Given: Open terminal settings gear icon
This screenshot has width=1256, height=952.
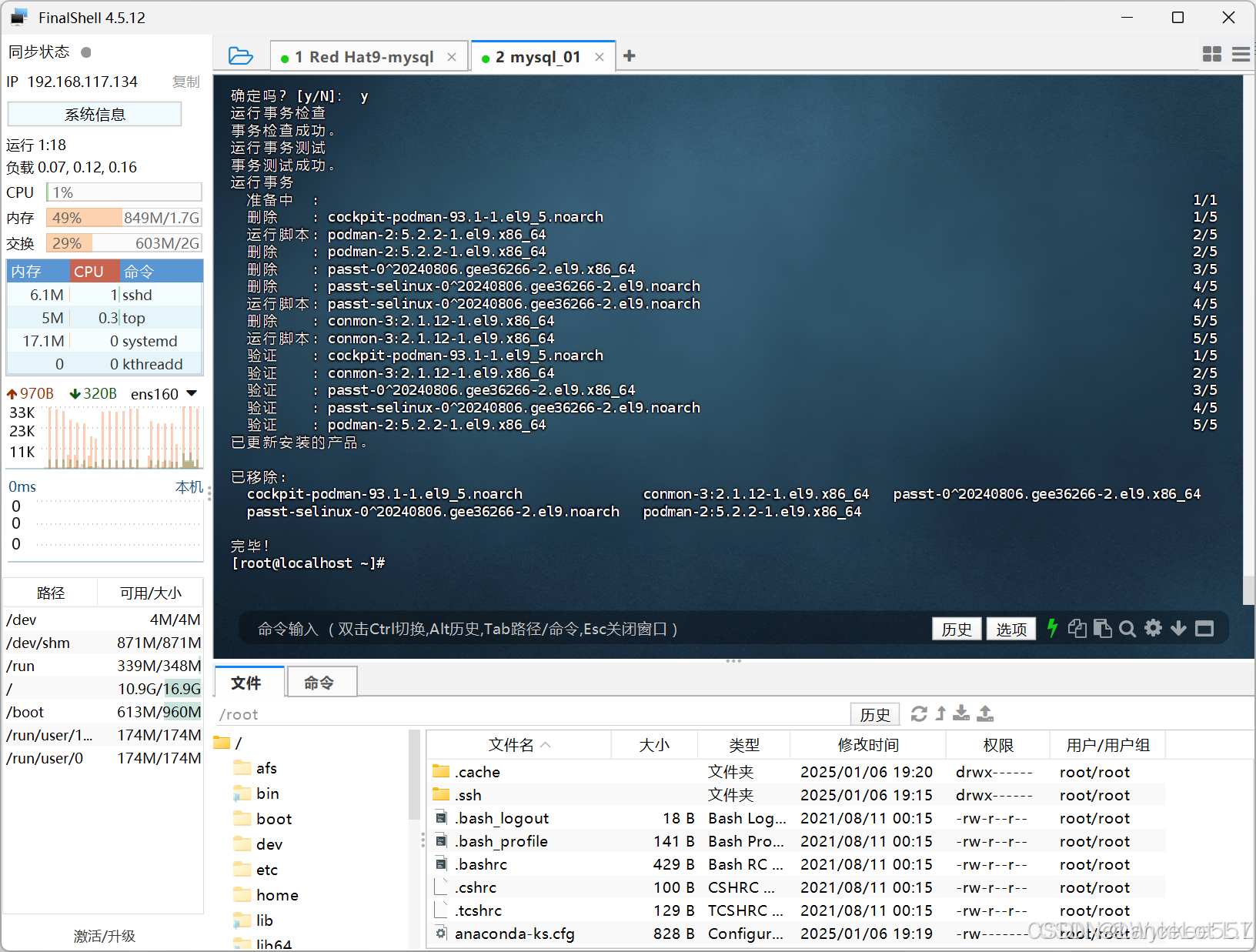Looking at the screenshot, I should 1154,628.
